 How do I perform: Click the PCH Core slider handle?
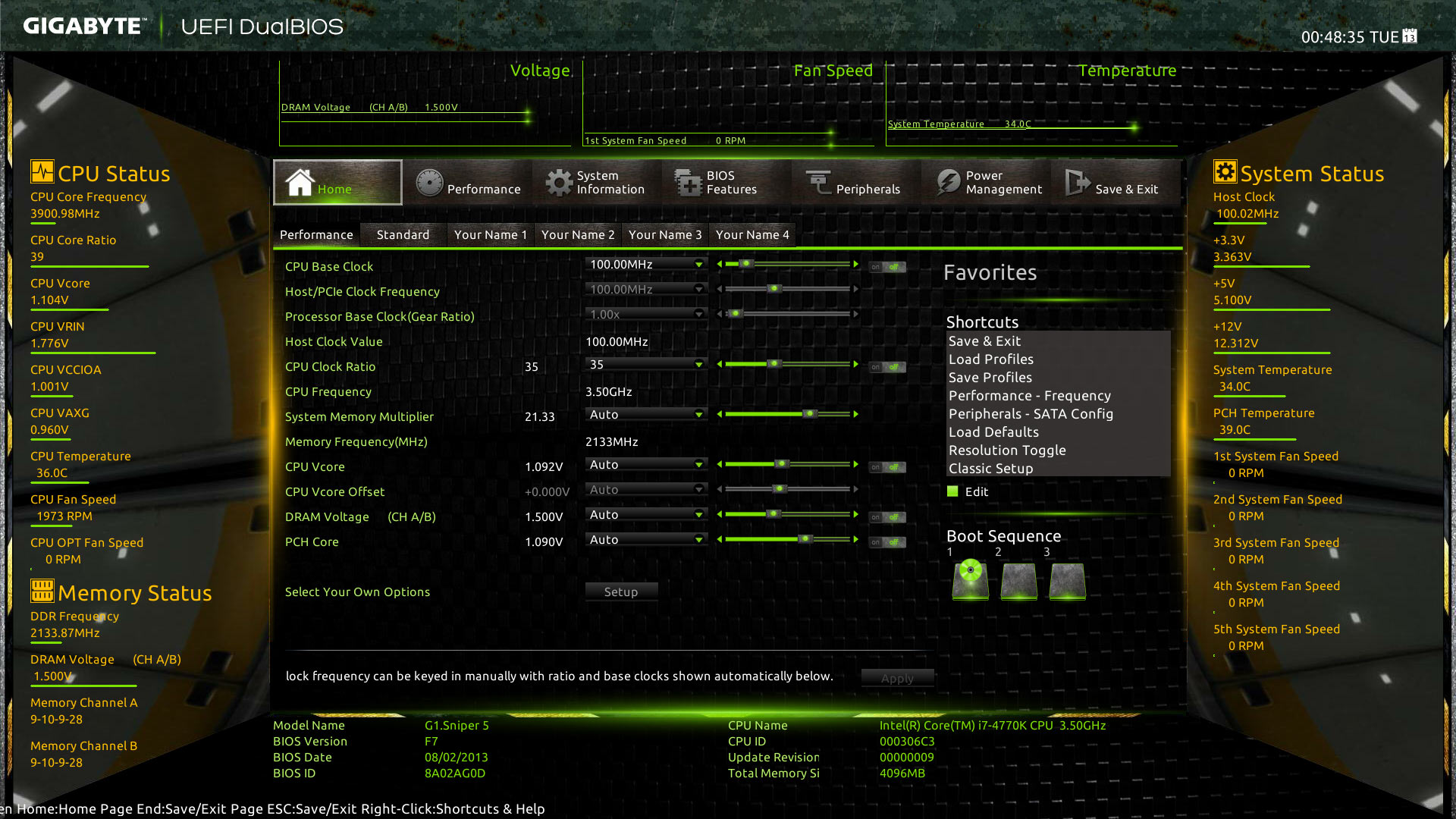click(x=806, y=539)
